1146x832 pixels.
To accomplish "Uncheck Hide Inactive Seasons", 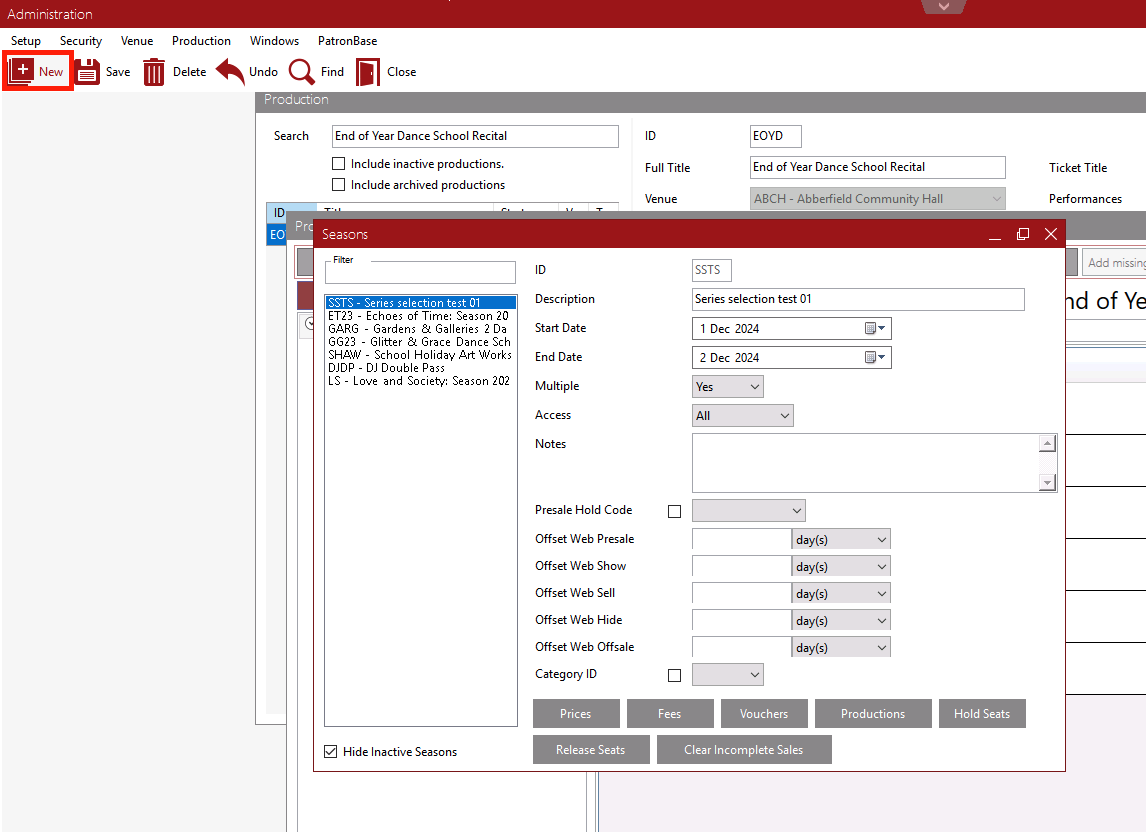I will pyautogui.click(x=331, y=752).
